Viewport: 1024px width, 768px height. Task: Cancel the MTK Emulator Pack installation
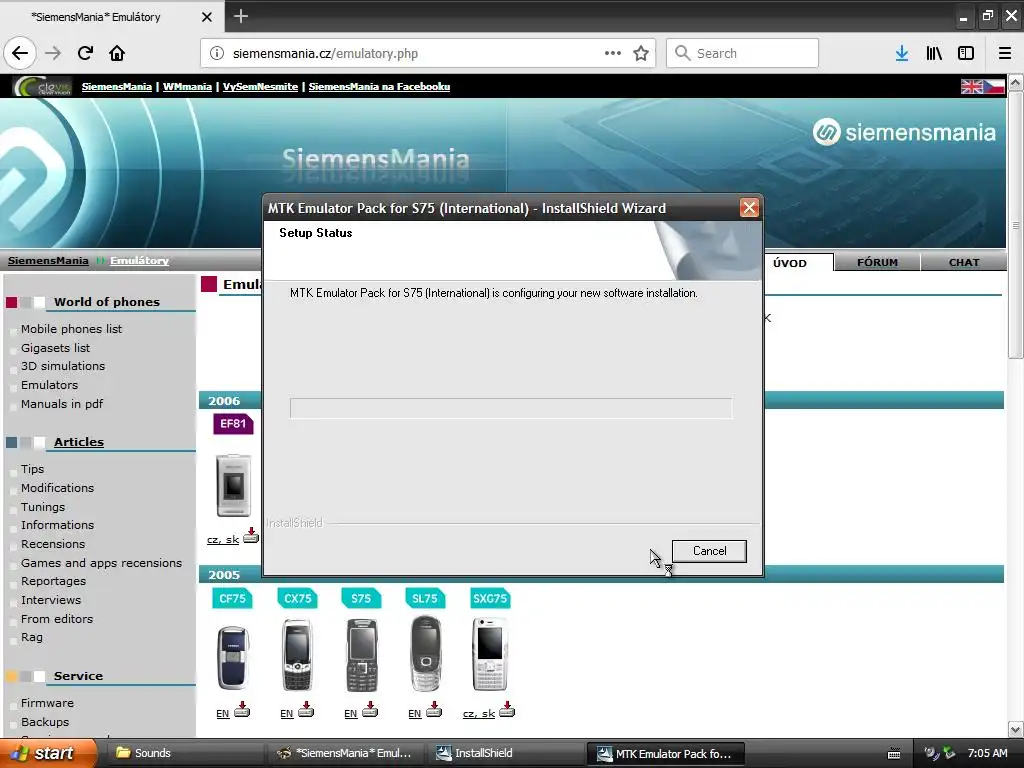pos(709,551)
